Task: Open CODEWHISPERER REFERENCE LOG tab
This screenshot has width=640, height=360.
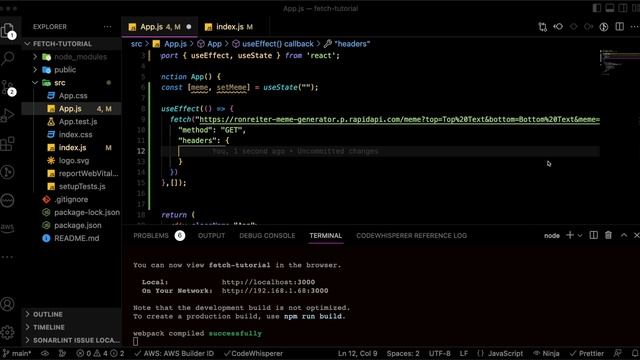Action: point(411,236)
